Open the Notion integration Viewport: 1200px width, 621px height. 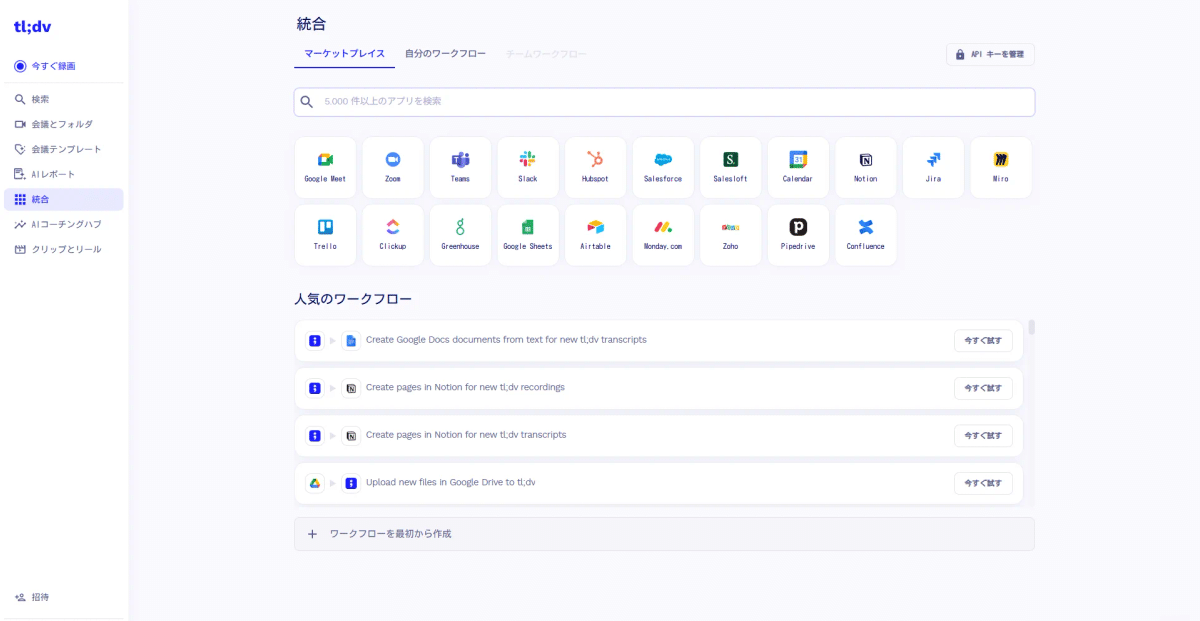(866, 167)
